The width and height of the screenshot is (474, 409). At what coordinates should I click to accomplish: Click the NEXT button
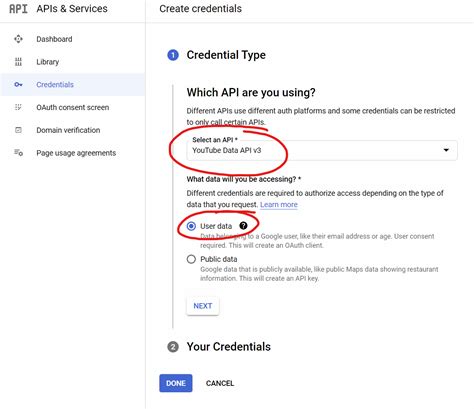pos(203,306)
